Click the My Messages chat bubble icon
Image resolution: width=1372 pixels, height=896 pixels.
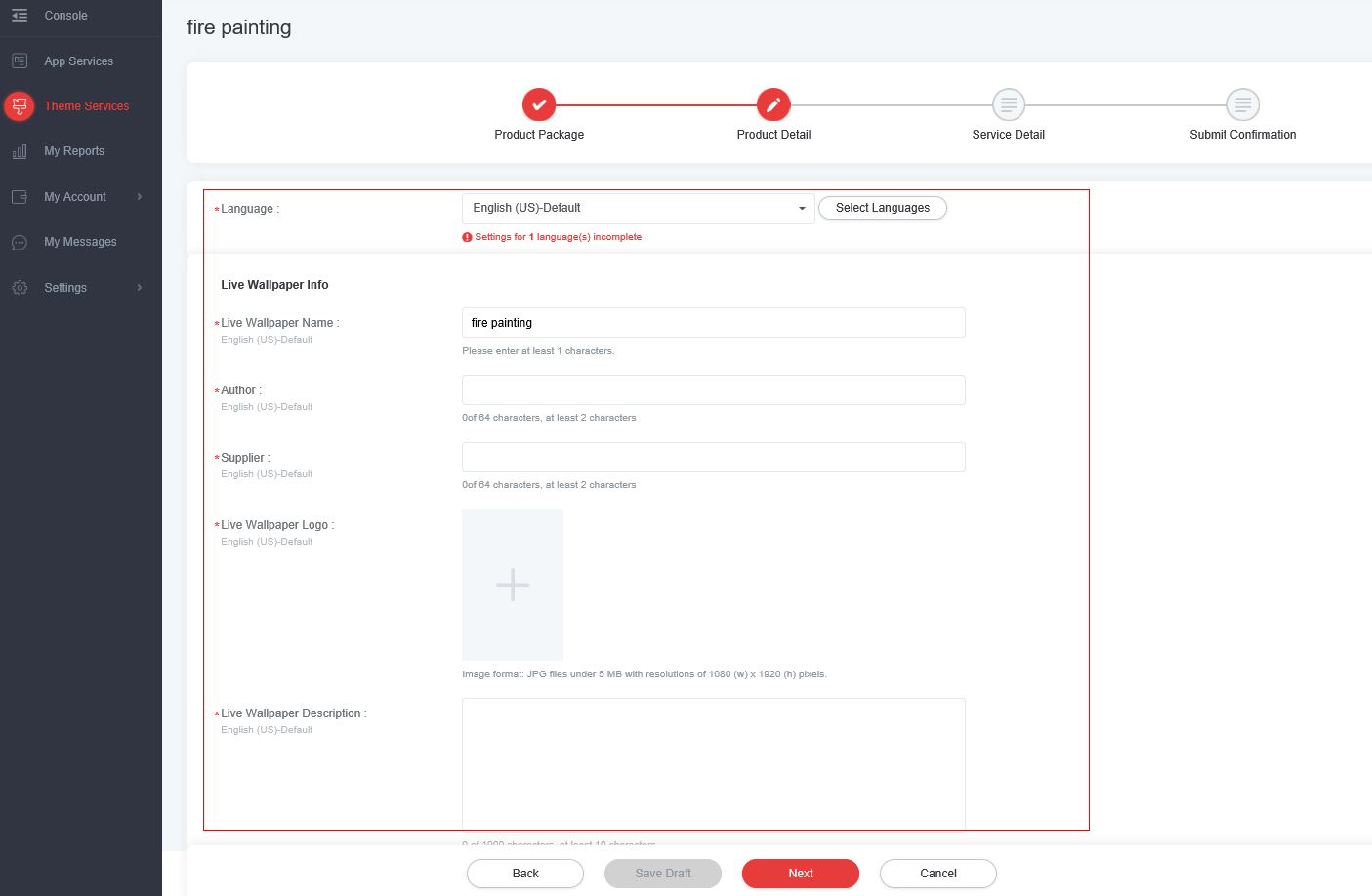pos(20,242)
